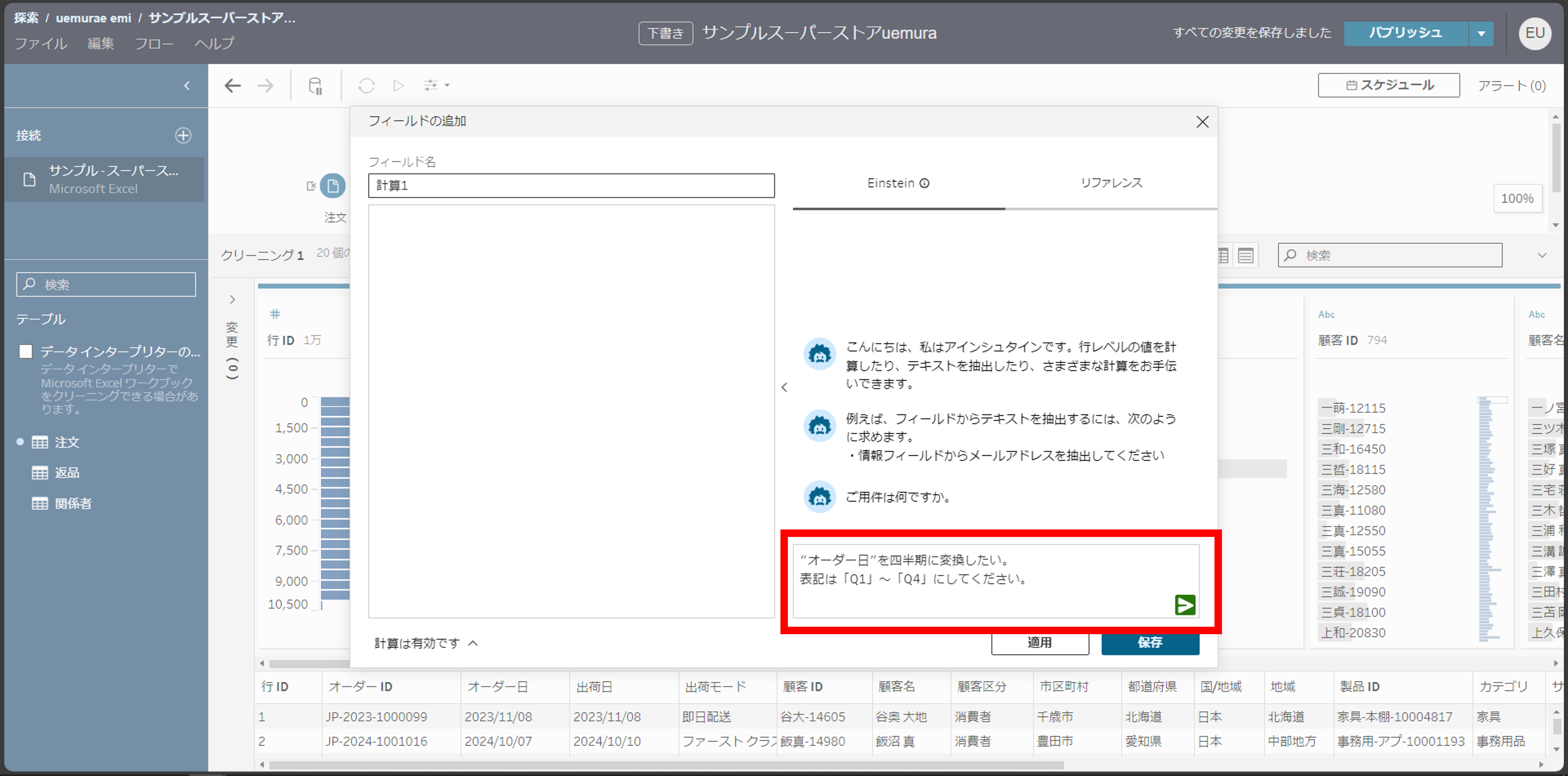This screenshot has width=1568, height=776.
Task: Open the ヘルプ menu
Action: pyautogui.click(x=214, y=44)
